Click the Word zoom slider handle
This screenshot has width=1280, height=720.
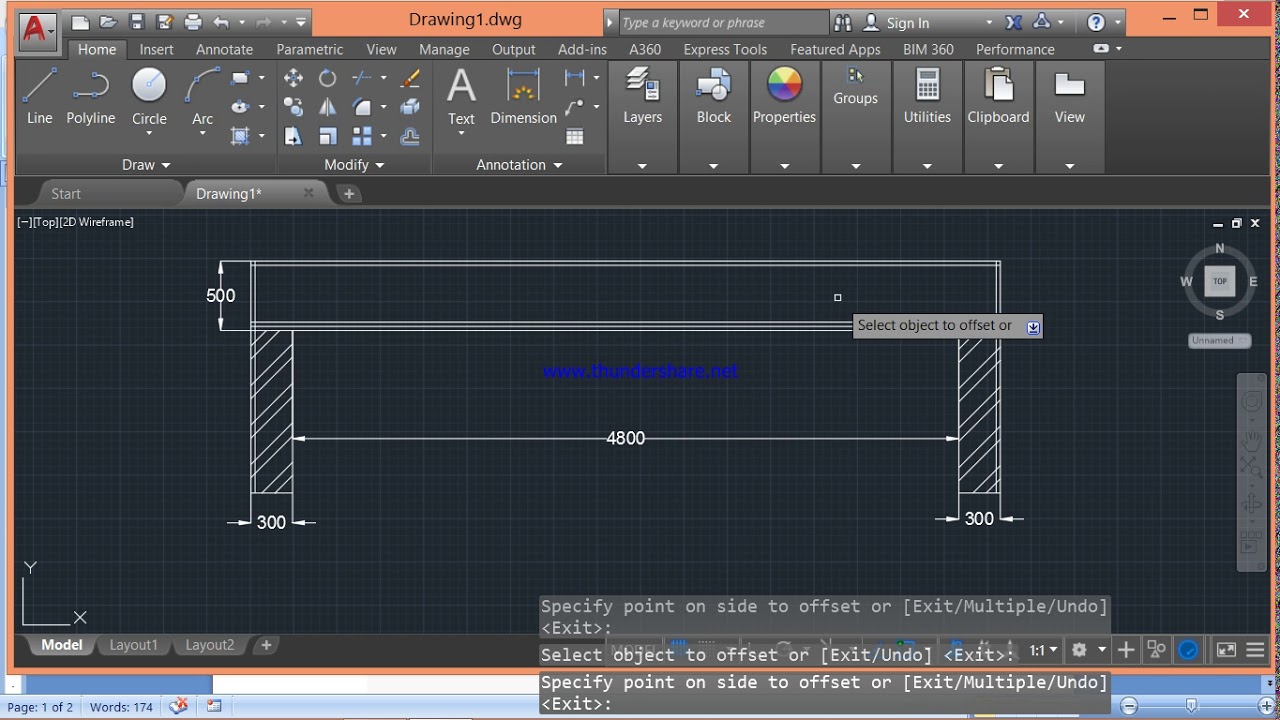(1190, 706)
